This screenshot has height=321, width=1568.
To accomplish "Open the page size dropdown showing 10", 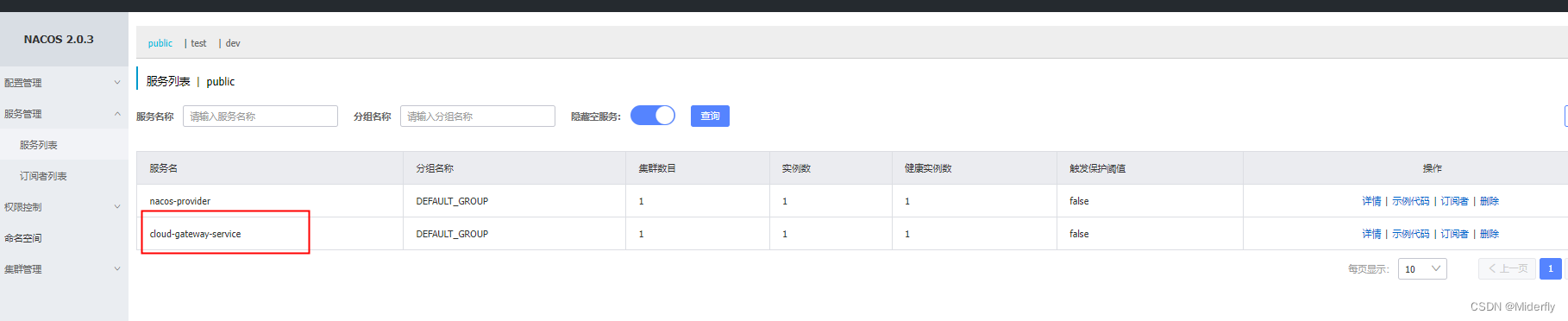I will [1423, 269].
